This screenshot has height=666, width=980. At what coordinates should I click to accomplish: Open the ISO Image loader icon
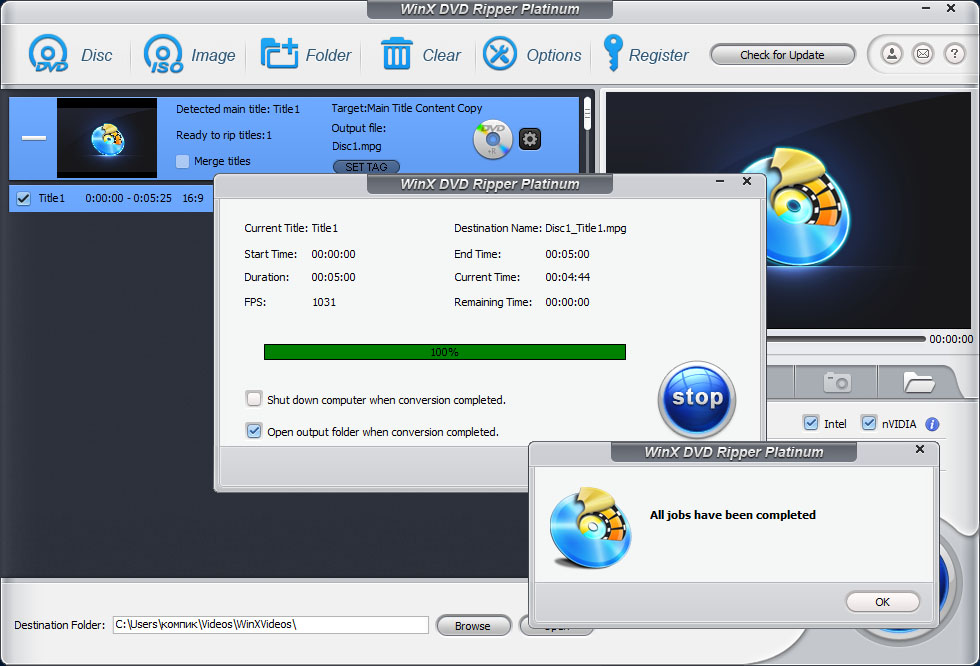(163, 54)
